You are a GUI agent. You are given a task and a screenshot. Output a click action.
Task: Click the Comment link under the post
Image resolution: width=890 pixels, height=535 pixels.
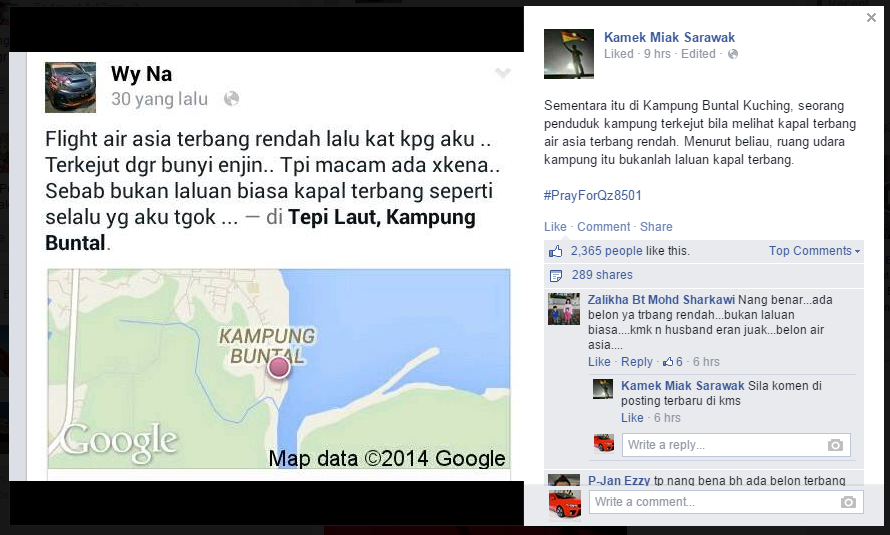603,226
